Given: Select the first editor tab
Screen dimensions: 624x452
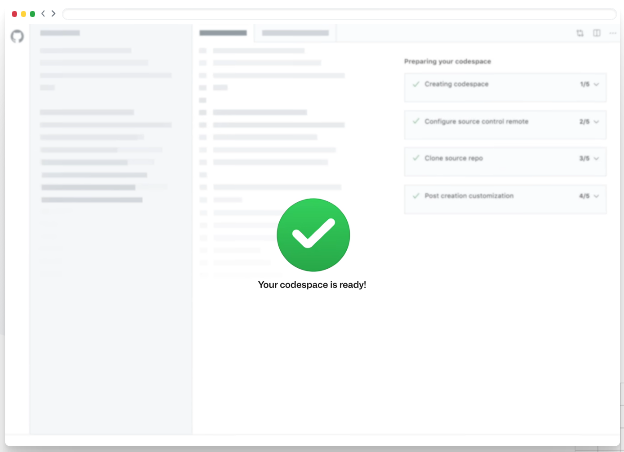Looking at the screenshot, I should [x=223, y=33].
